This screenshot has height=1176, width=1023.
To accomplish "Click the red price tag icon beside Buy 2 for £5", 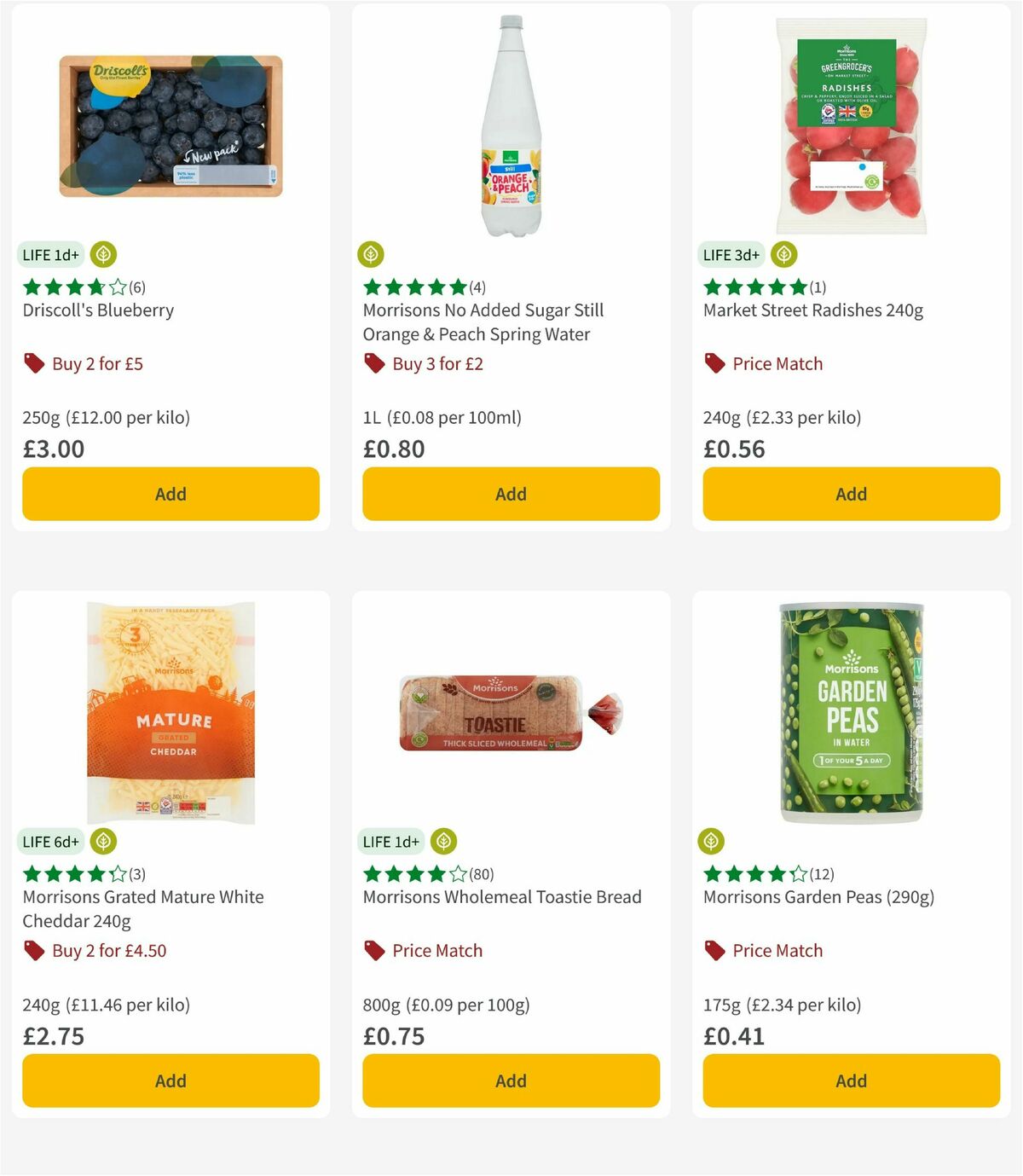I will (x=34, y=363).
